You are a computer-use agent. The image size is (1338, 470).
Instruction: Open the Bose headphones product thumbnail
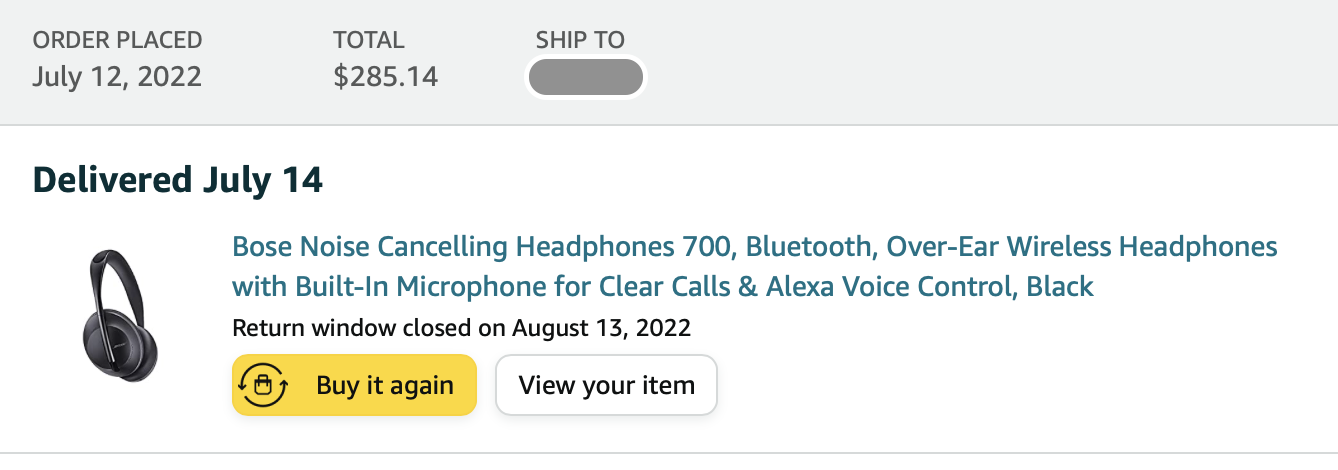click(120, 316)
